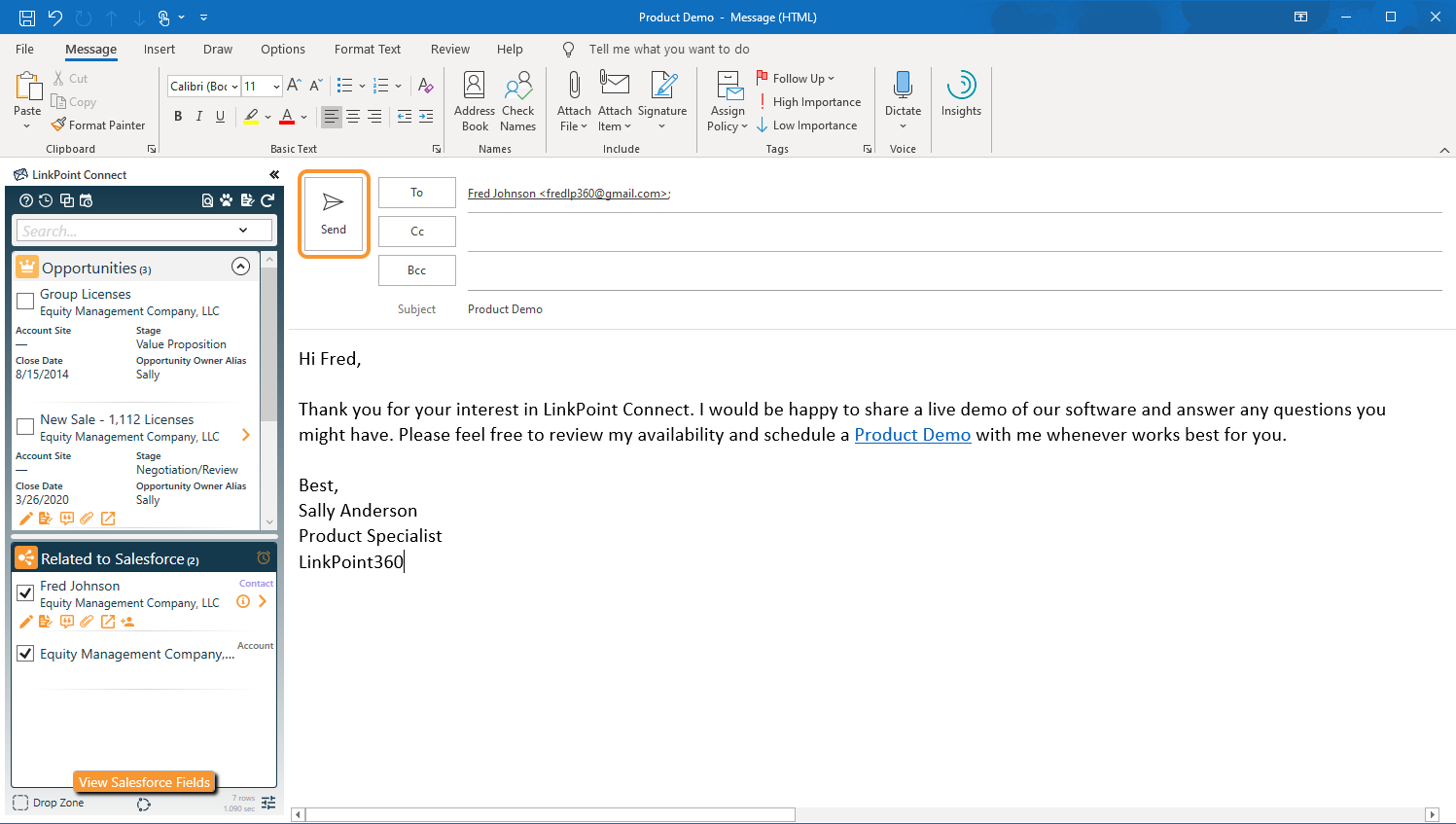Click the info icon beside Fred Johnson contact
The width and height of the screenshot is (1456, 824).
pos(243,601)
